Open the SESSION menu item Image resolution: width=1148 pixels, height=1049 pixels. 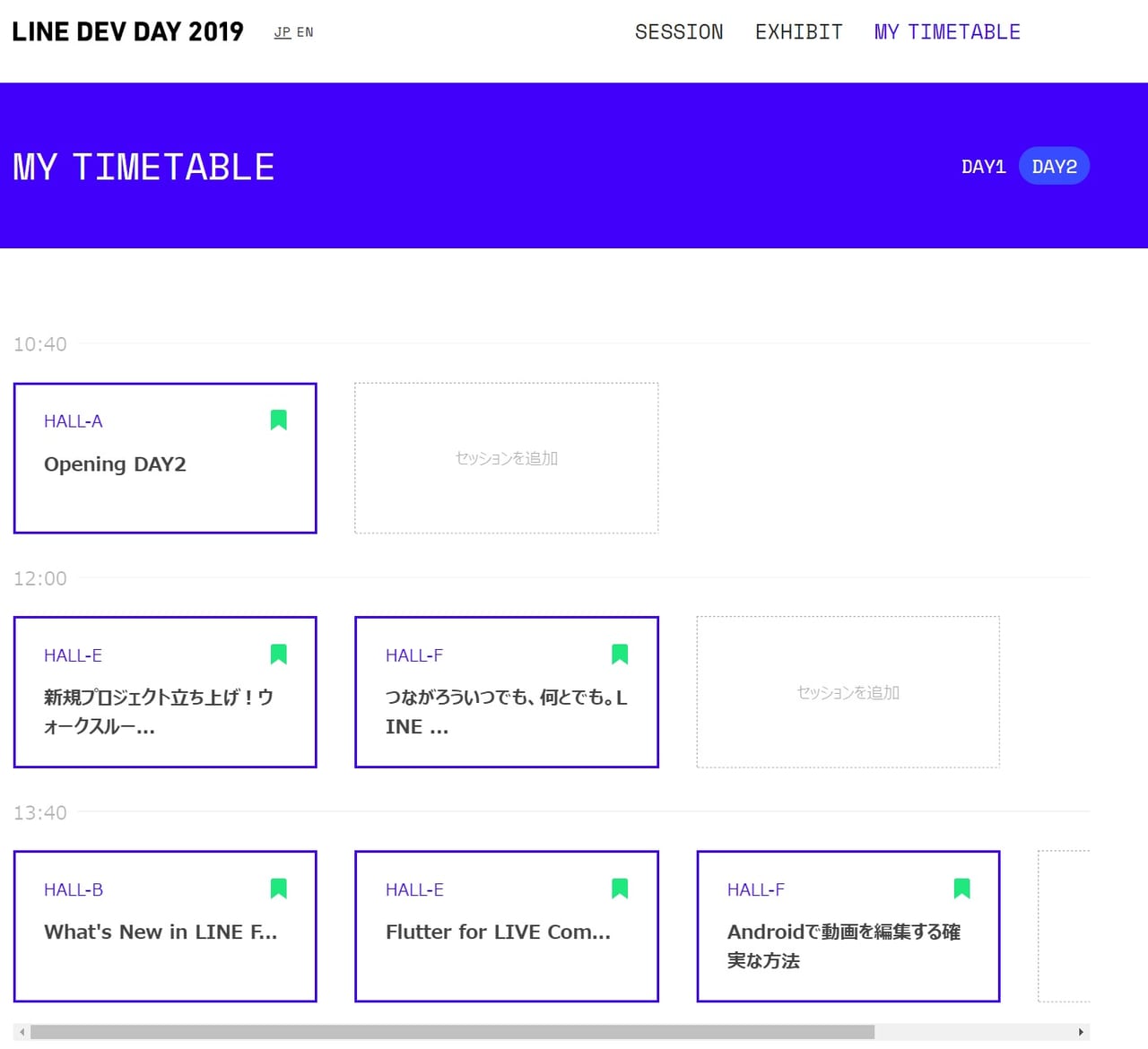[x=679, y=32]
